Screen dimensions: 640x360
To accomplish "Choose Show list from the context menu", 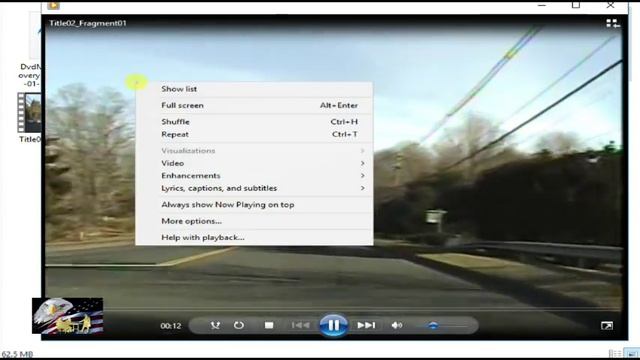I will tap(254, 89).
